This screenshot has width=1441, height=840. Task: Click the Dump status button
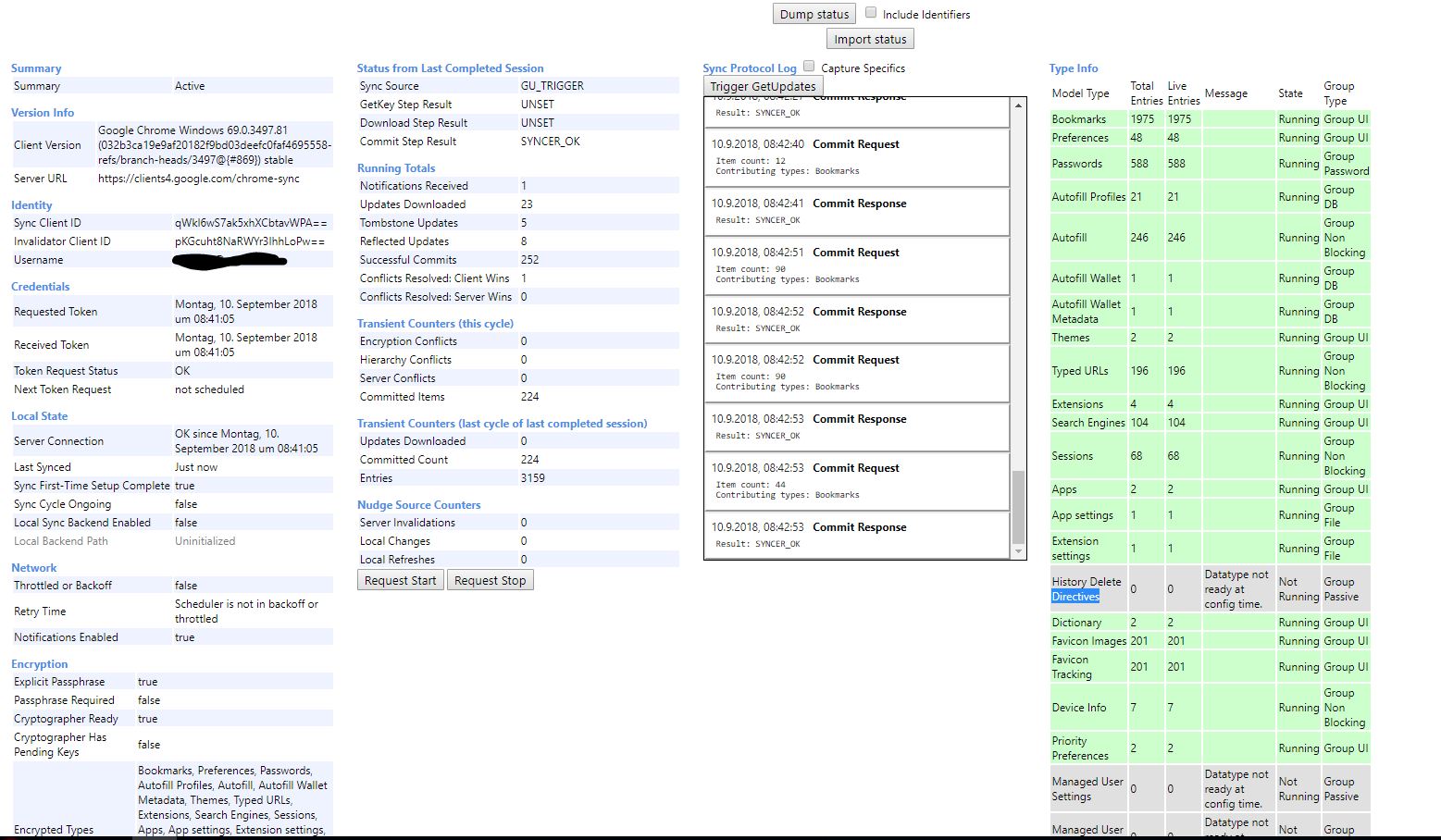814,14
